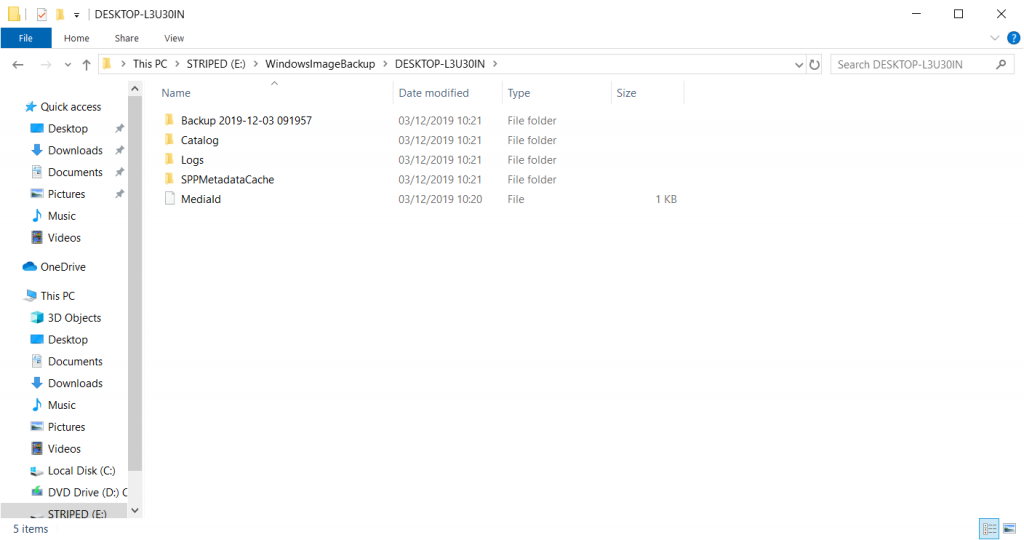Open Videos under This PC
The image size is (1024, 540).
(x=64, y=449)
